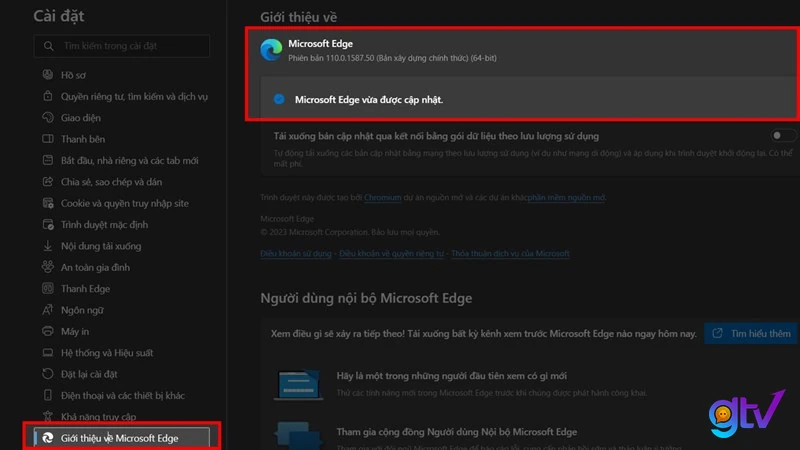800x450 pixels.
Task: Click the Hệ thống và Hiệu suất icon
Action: [x=47, y=353]
